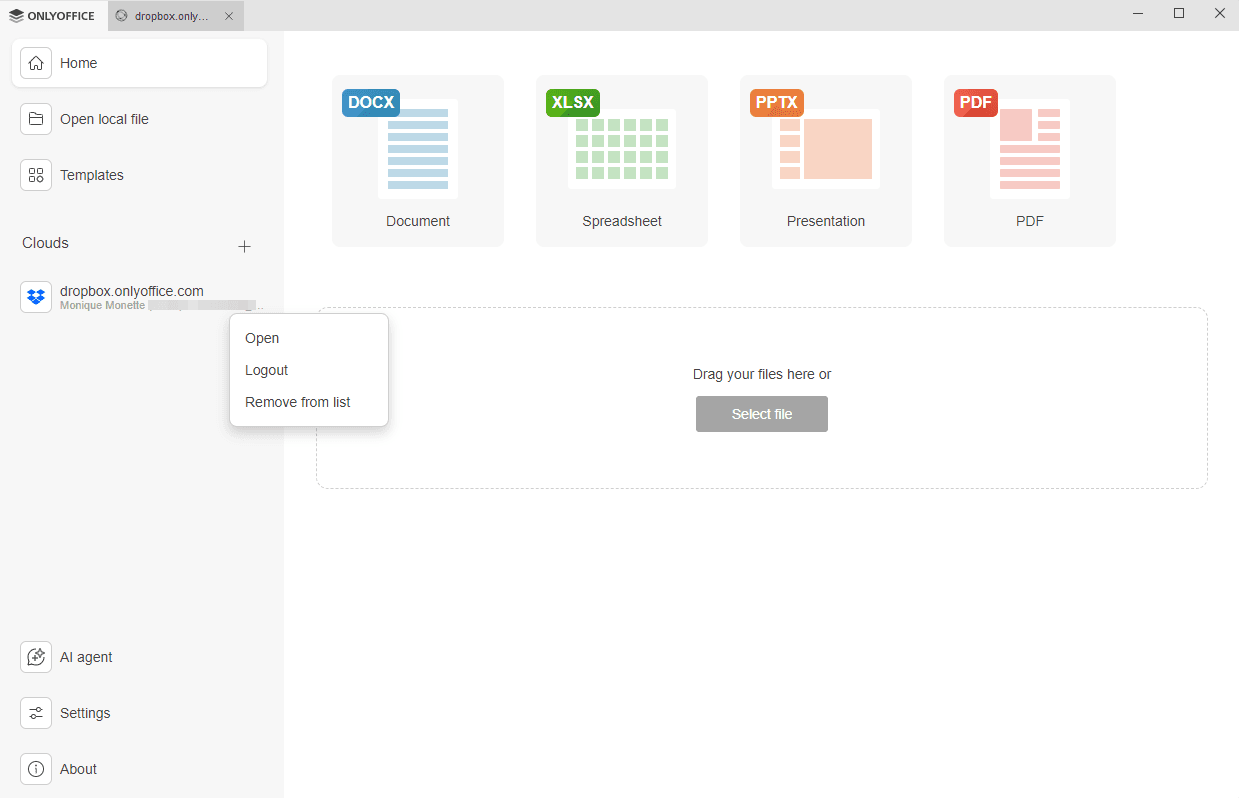Create a new XLSX Spreadsheet
1239x798 pixels.
tap(622, 160)
